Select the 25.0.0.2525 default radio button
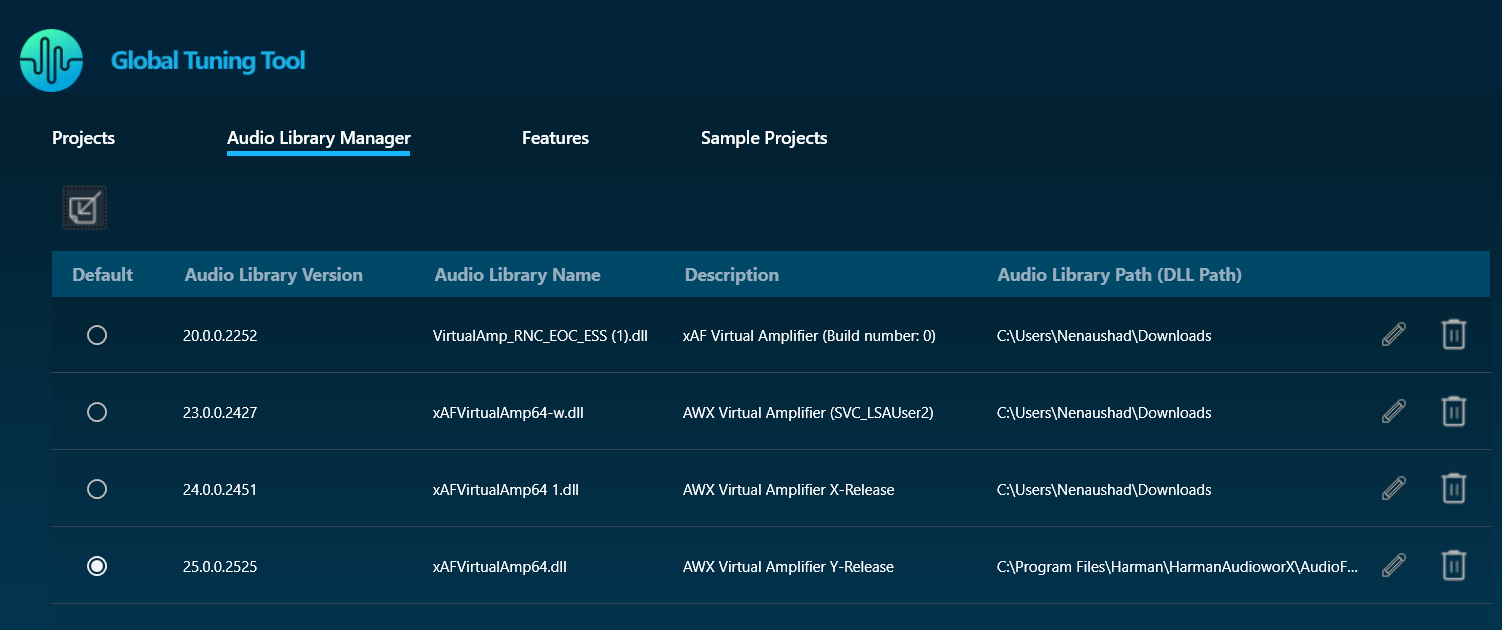Viewport: 1502px width, 630px height. [x=97, y=566]
